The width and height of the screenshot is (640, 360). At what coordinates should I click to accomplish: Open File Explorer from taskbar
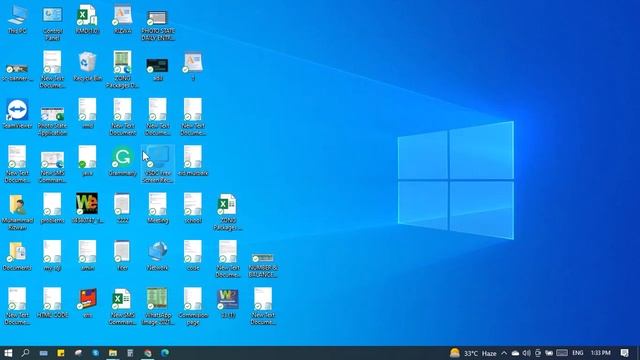point(113,353)
